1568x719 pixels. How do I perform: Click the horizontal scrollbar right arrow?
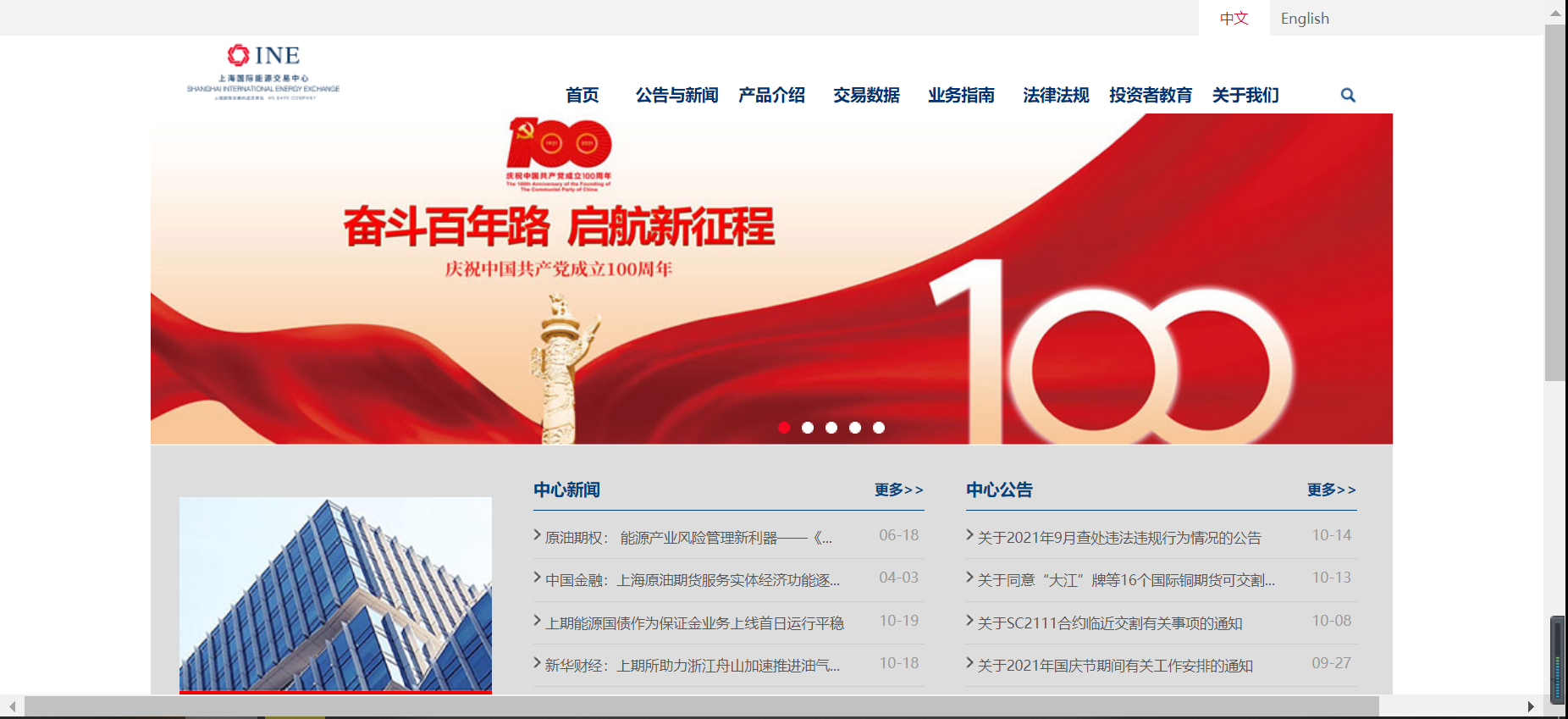(x=1530, y=706)
